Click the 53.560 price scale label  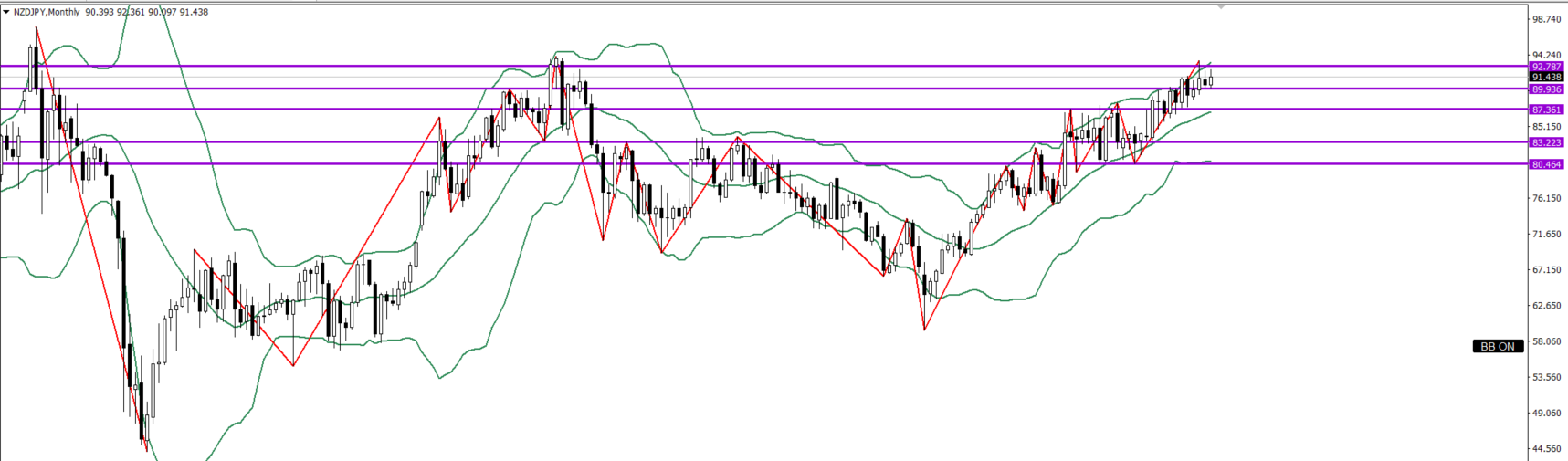pyautogui.click(x=1546, y=377)
